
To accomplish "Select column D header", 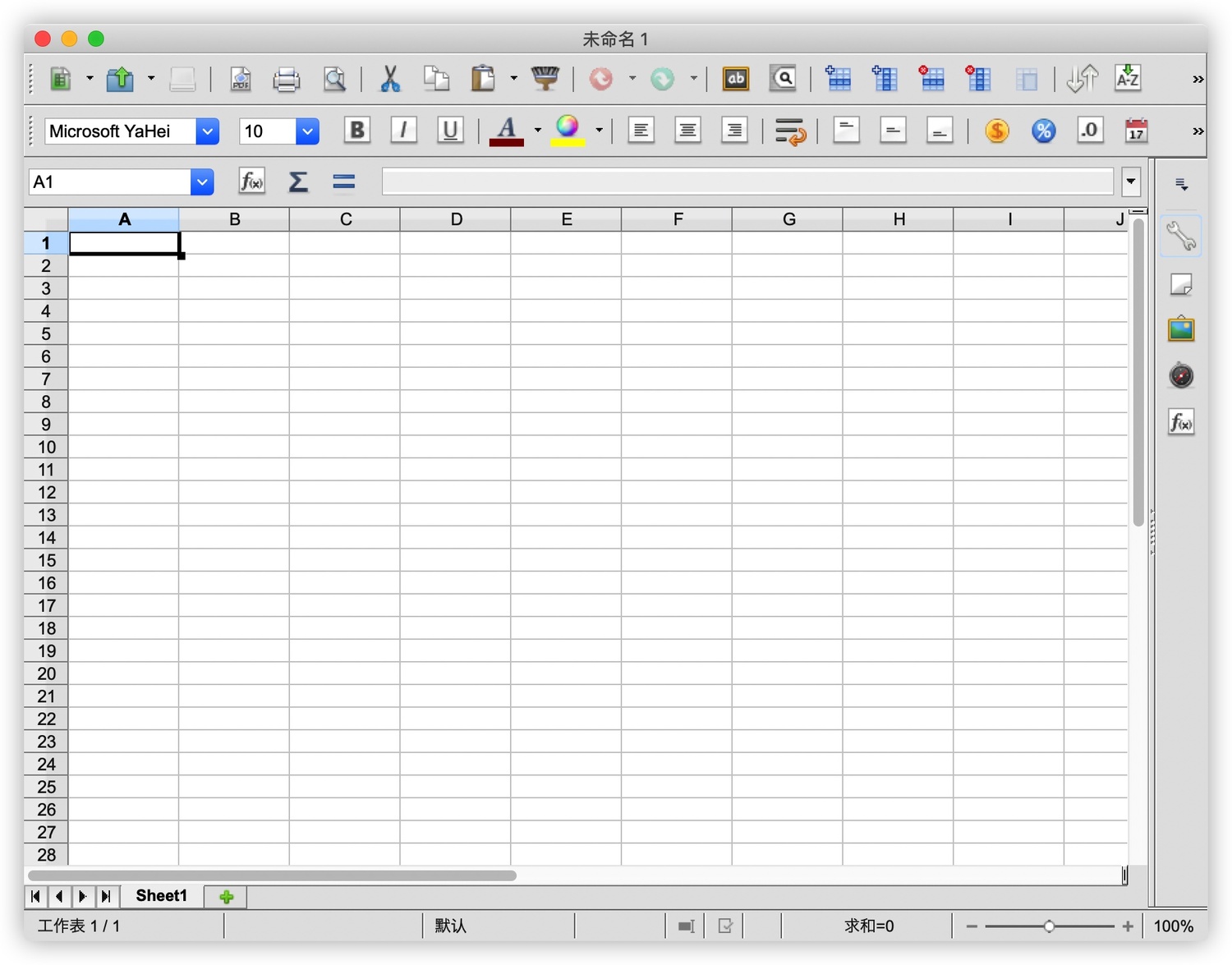I will coord(456,219).
